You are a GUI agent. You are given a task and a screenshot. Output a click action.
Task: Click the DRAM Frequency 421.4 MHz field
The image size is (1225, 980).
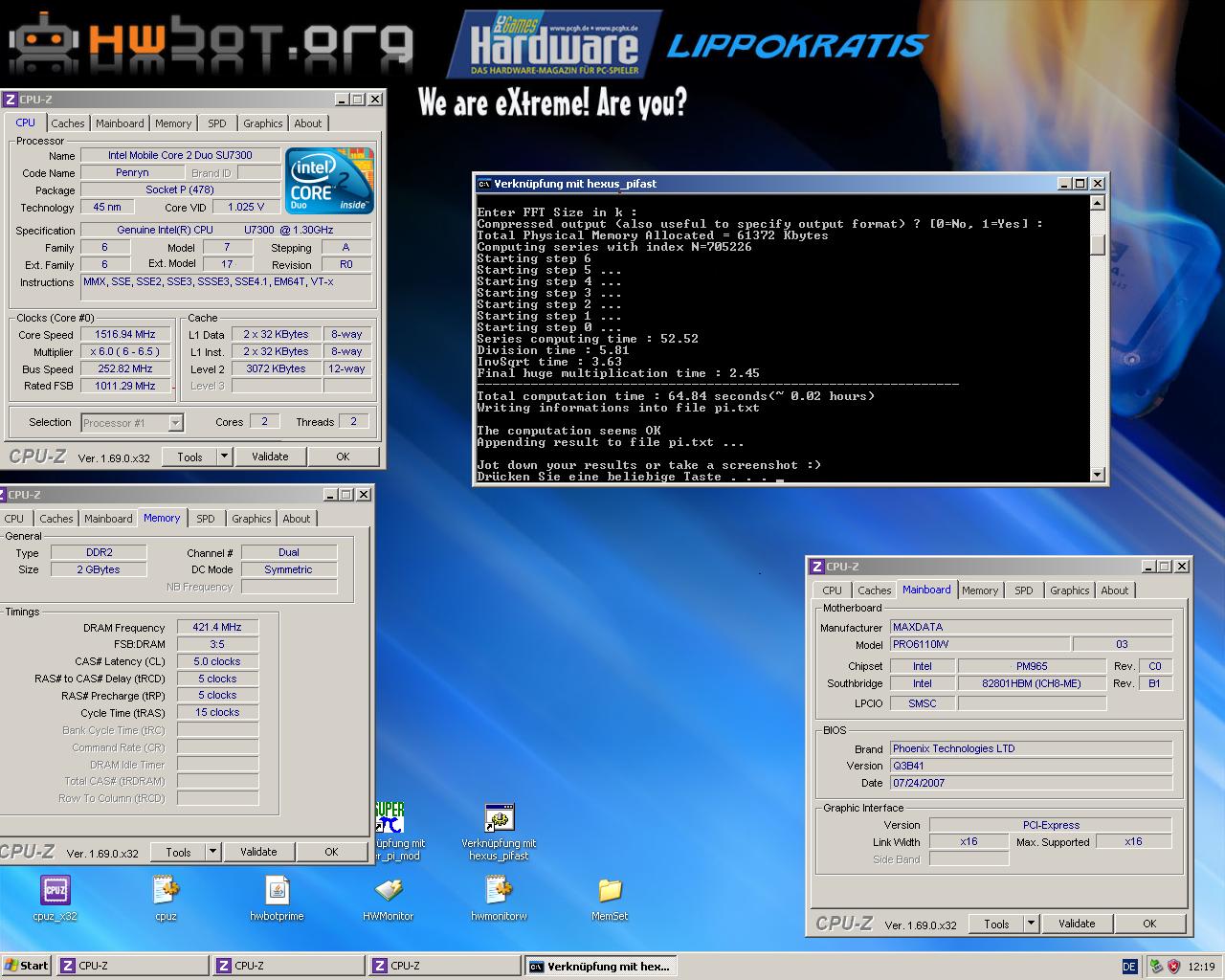217,628
